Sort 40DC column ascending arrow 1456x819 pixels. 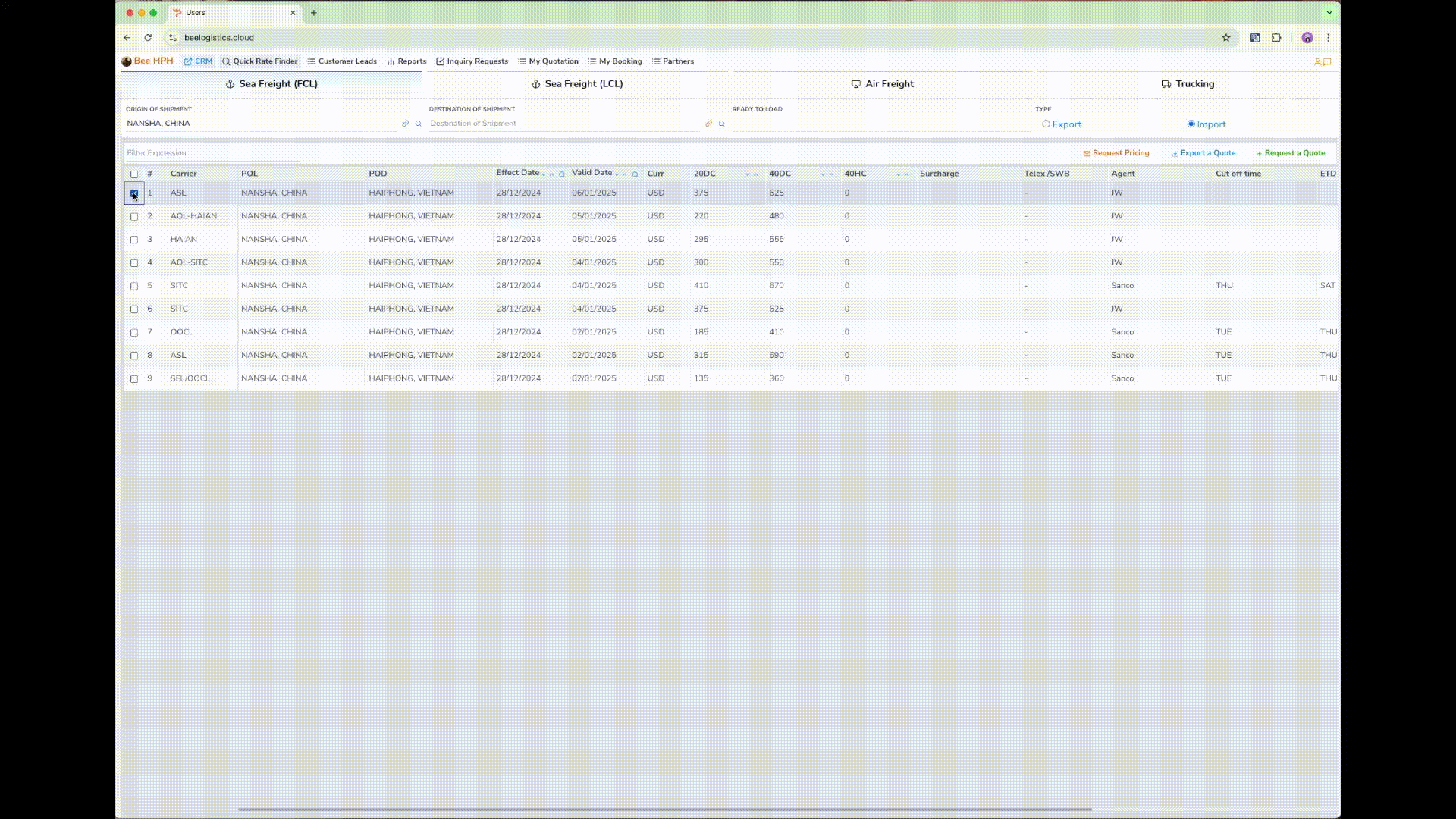click(831, 174)
